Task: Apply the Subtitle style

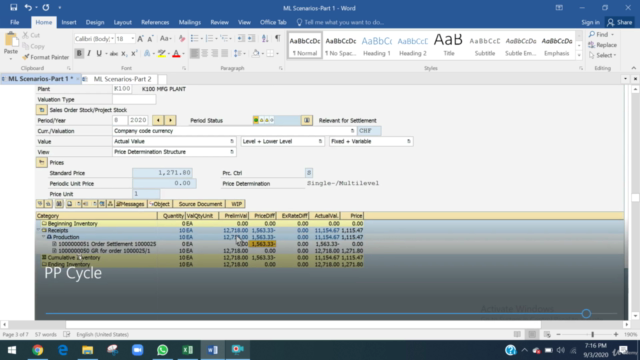Action: pyautogui.click(x=484, y=45)
